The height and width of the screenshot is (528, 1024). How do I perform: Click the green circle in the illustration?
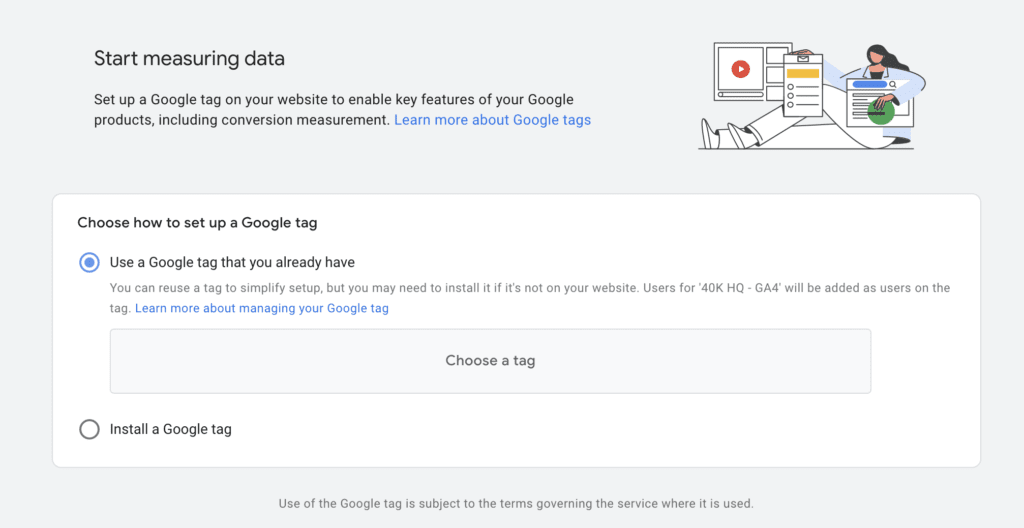coord(881,112)
